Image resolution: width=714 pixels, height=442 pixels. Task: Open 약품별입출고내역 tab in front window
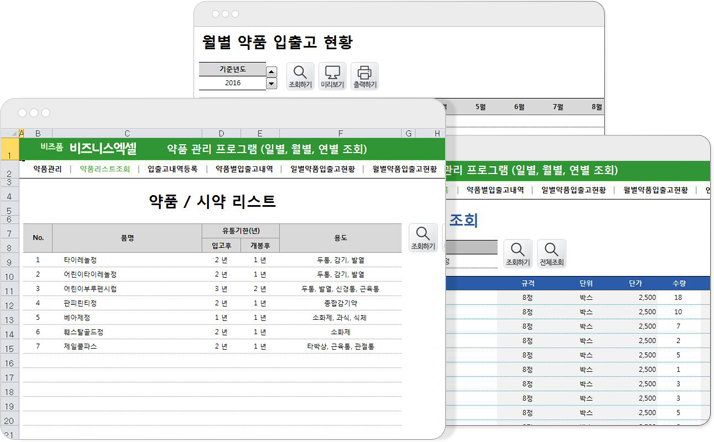point(244,170)
